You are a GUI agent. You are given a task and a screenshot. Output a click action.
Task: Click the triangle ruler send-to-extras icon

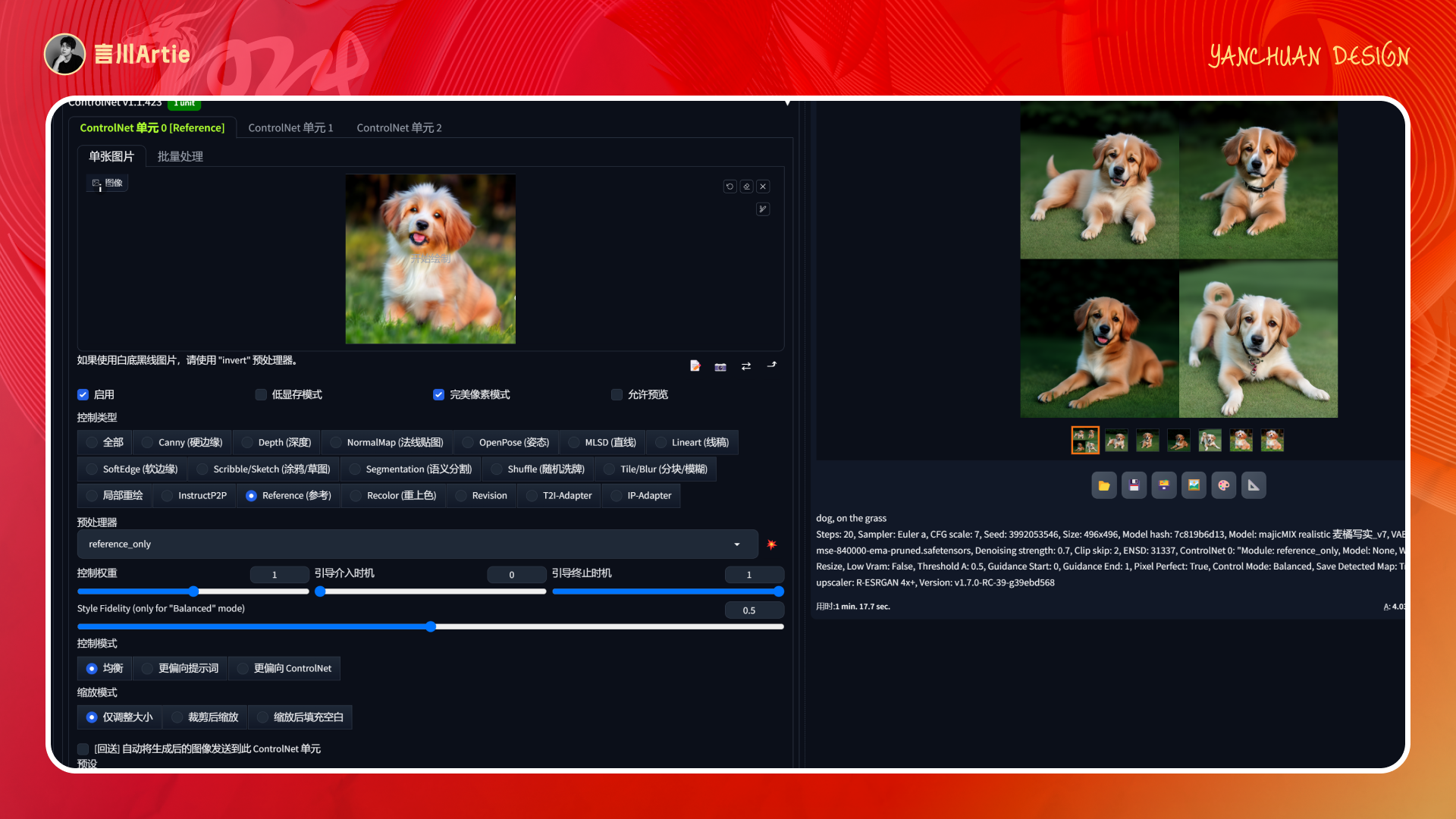pos(1254,485)
